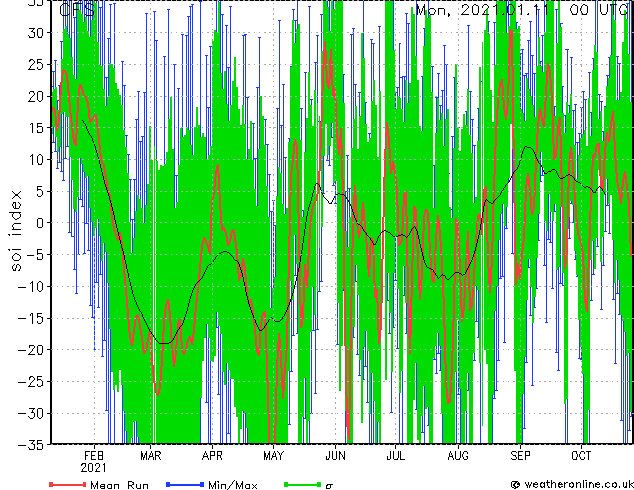Click the red Mean Run legend line
Image resolution: width=634 pixels, height=490 pixels.
[x=68, y=484]
